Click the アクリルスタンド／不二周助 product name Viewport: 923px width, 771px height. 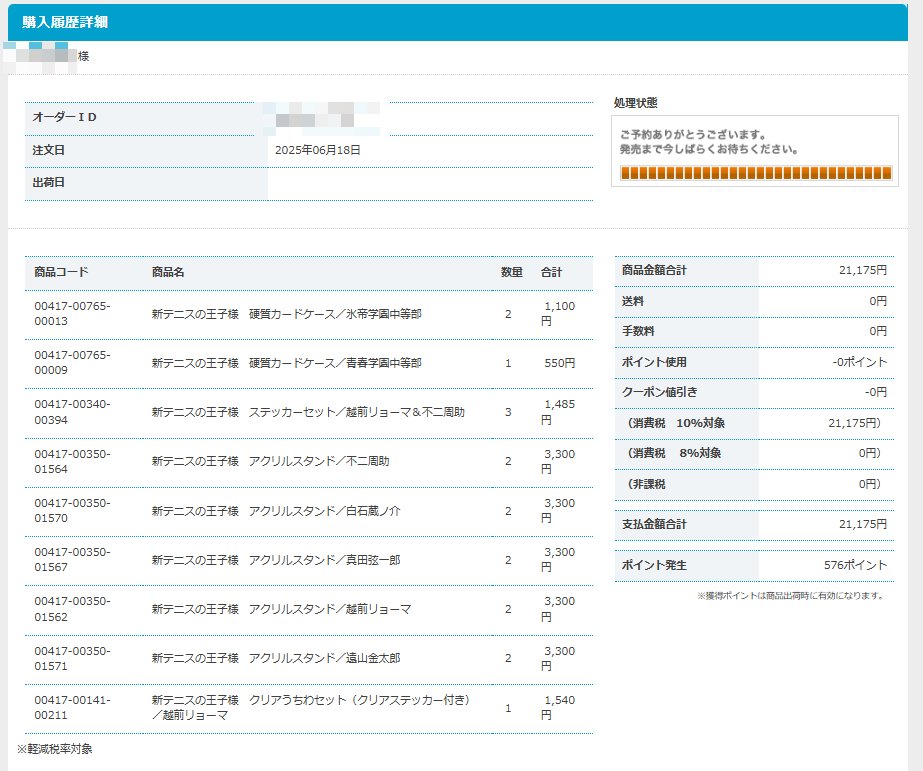[x=271, y=461]
